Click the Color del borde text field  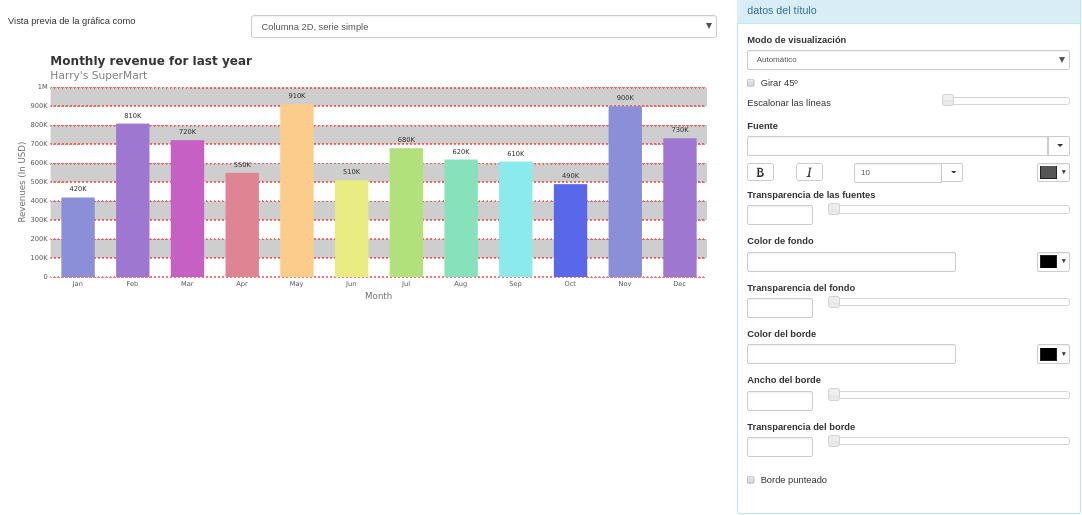(x=851, y=354)
